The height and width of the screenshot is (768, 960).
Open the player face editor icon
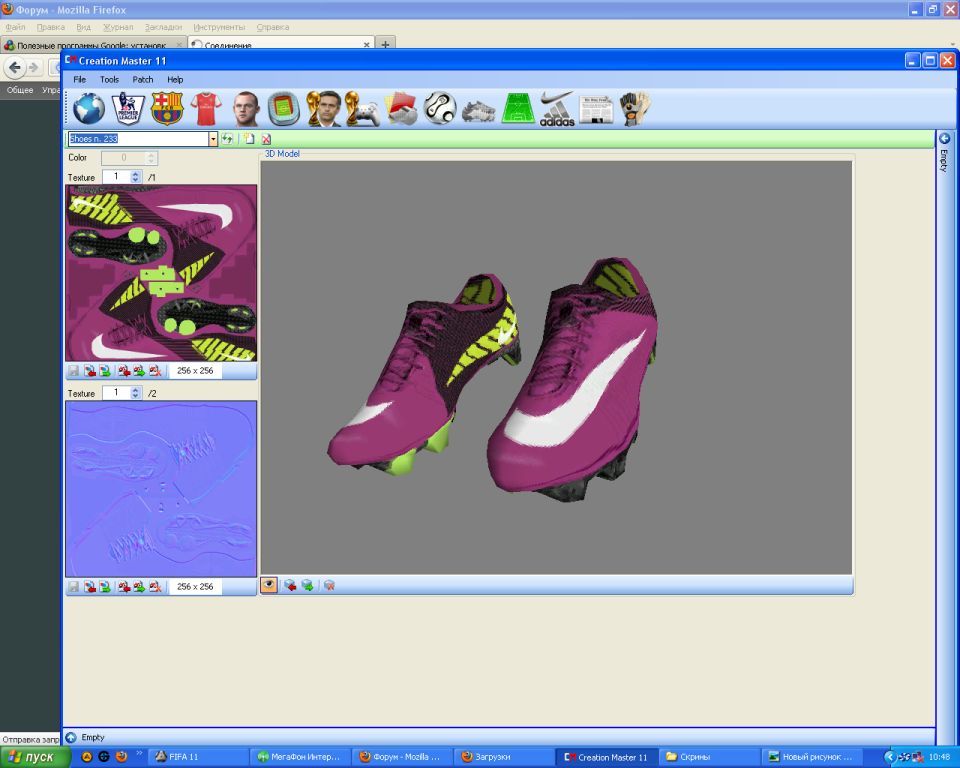pos(246,109)
